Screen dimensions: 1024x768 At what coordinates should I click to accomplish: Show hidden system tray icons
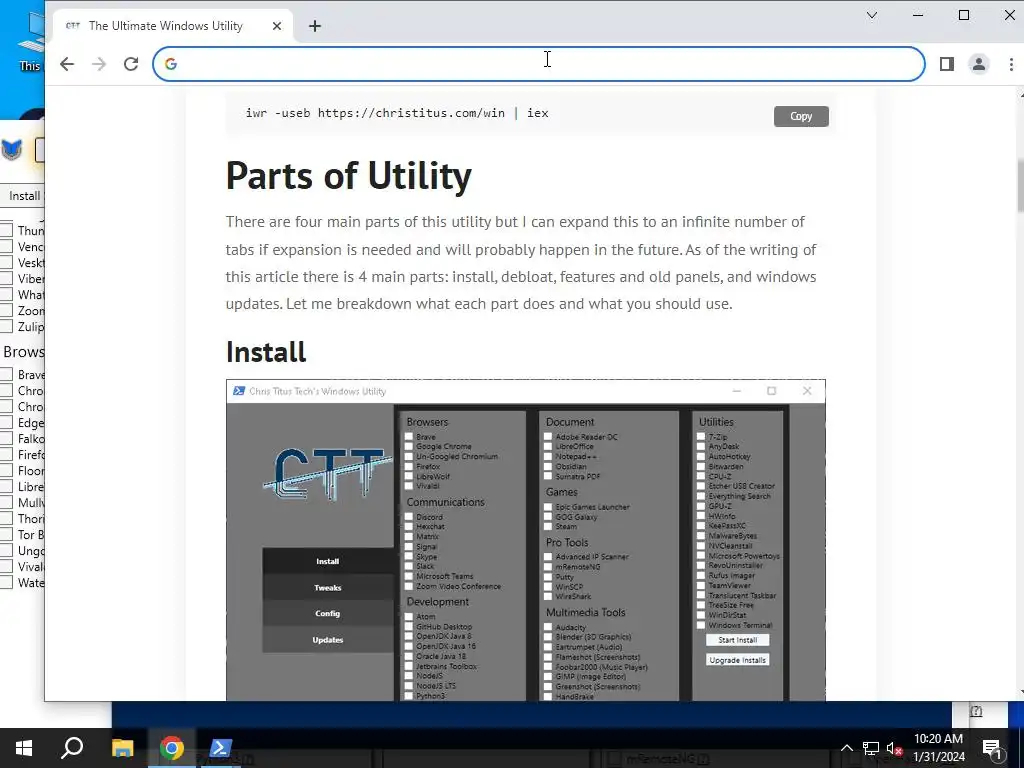[847, 748]
